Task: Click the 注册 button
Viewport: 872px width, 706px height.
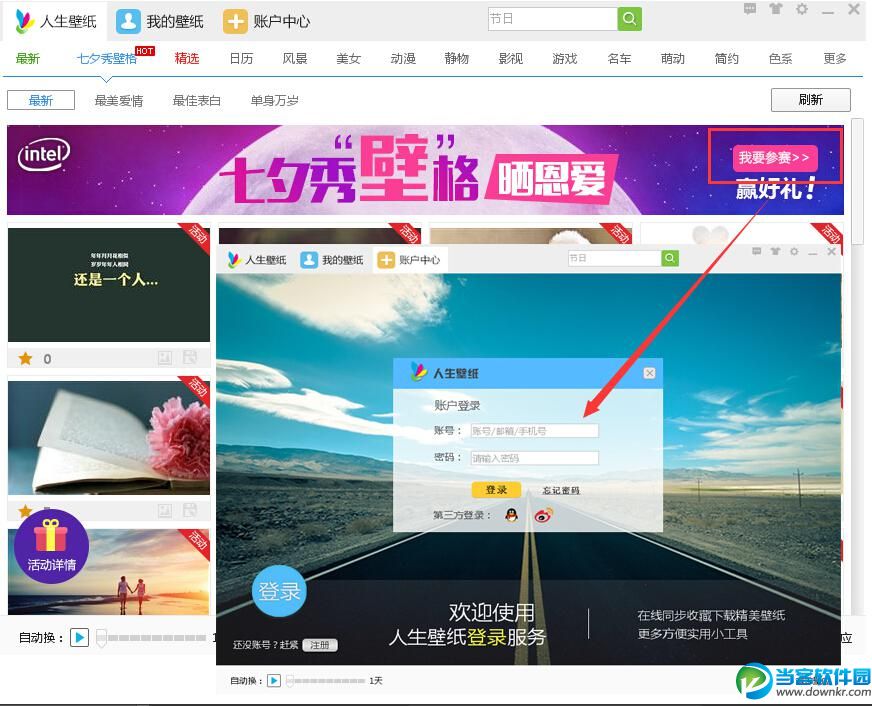Action: point(320,645)
